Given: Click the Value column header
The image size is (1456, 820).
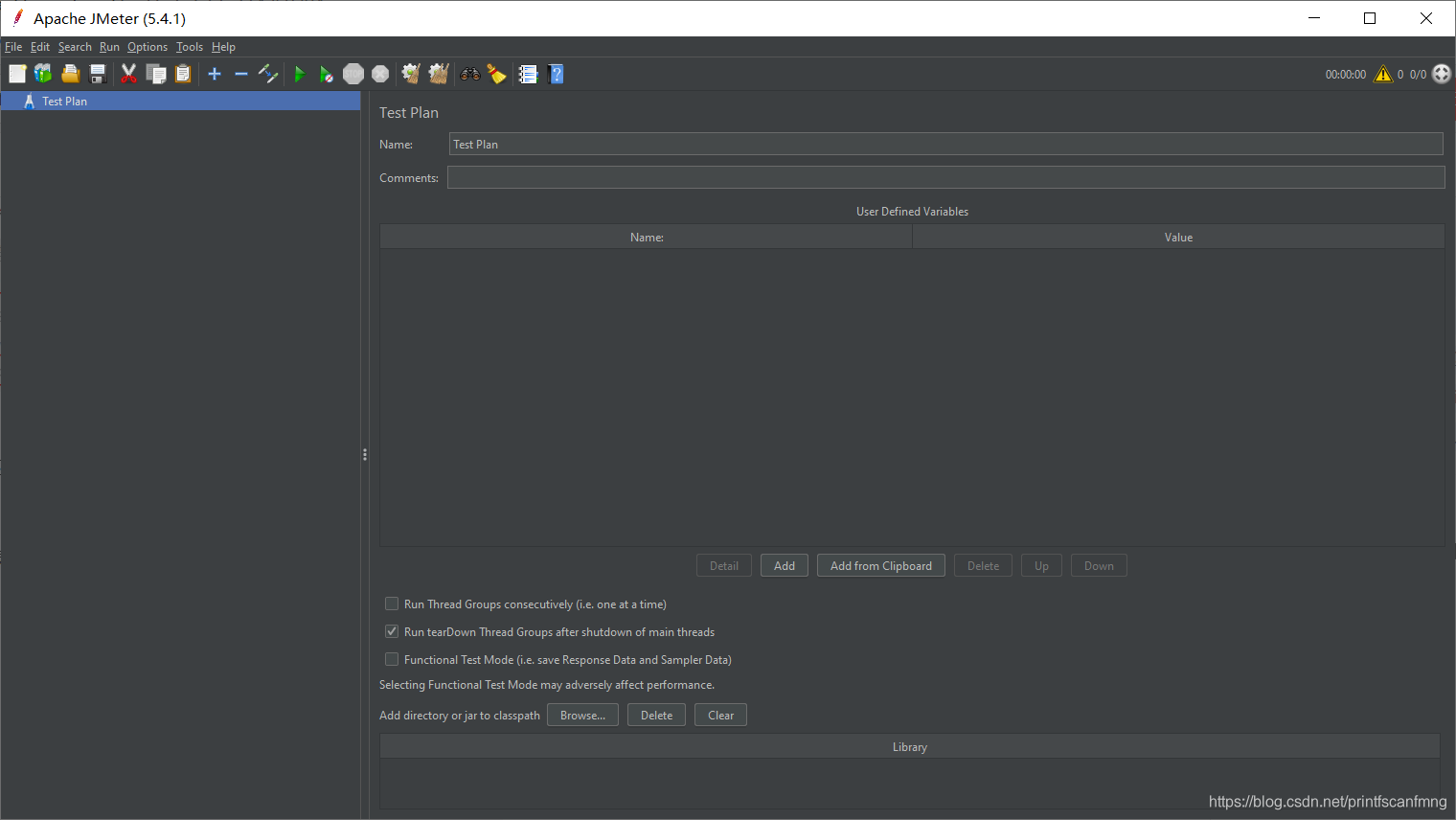Looking at the screenshot, I should pos(1178,237).
